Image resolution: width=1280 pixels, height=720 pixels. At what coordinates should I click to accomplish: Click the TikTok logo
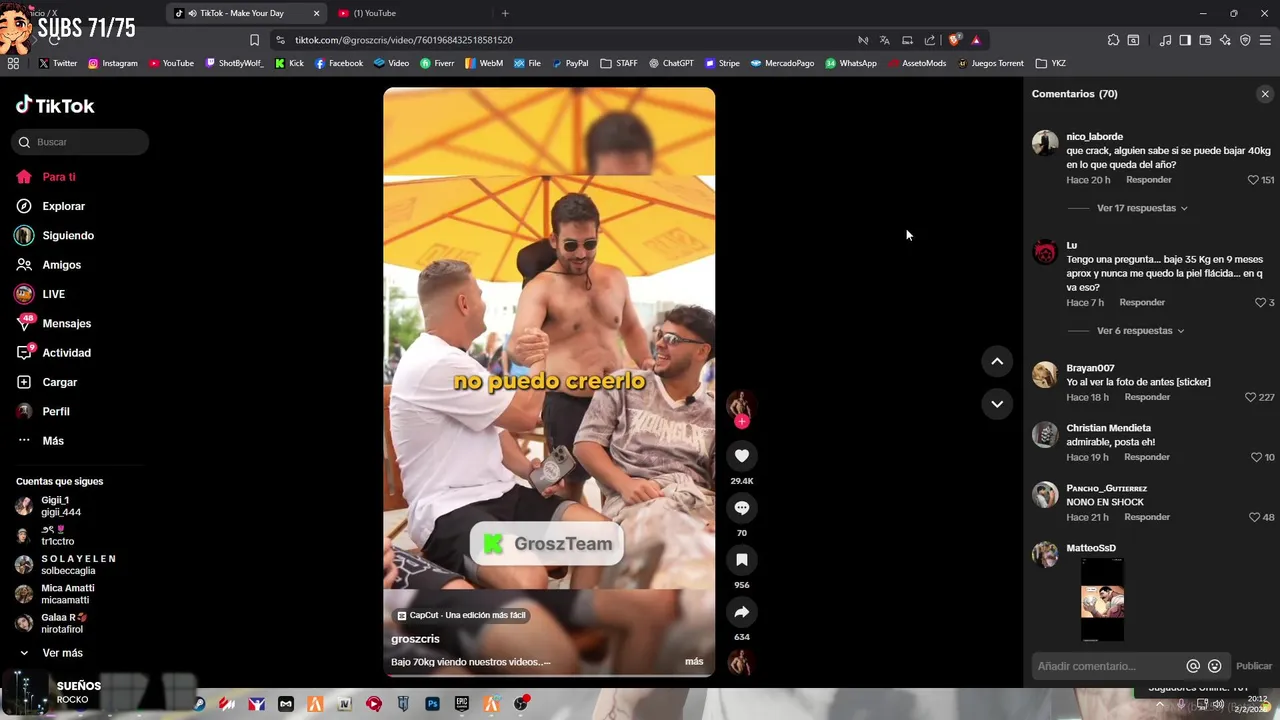pos(55,105)
